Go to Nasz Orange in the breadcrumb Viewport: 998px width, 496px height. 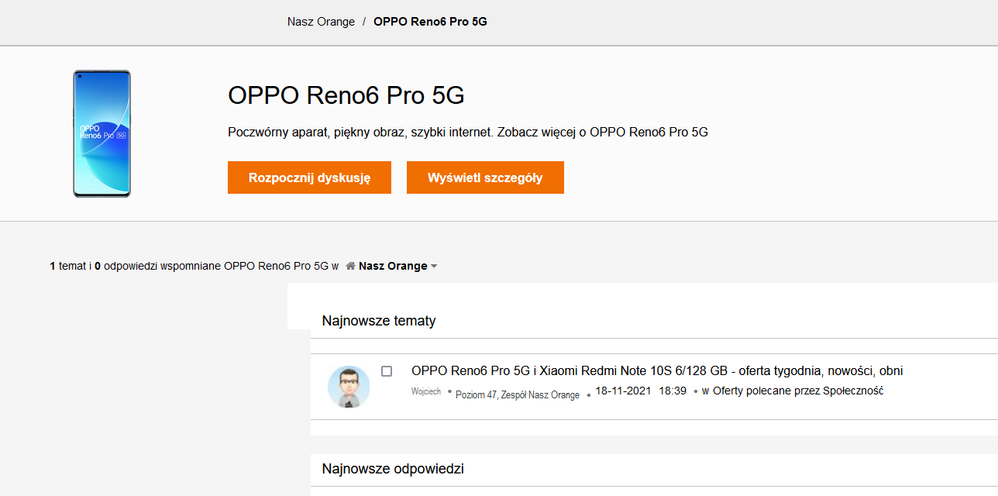pyautogui.click(x=321, y=22)
